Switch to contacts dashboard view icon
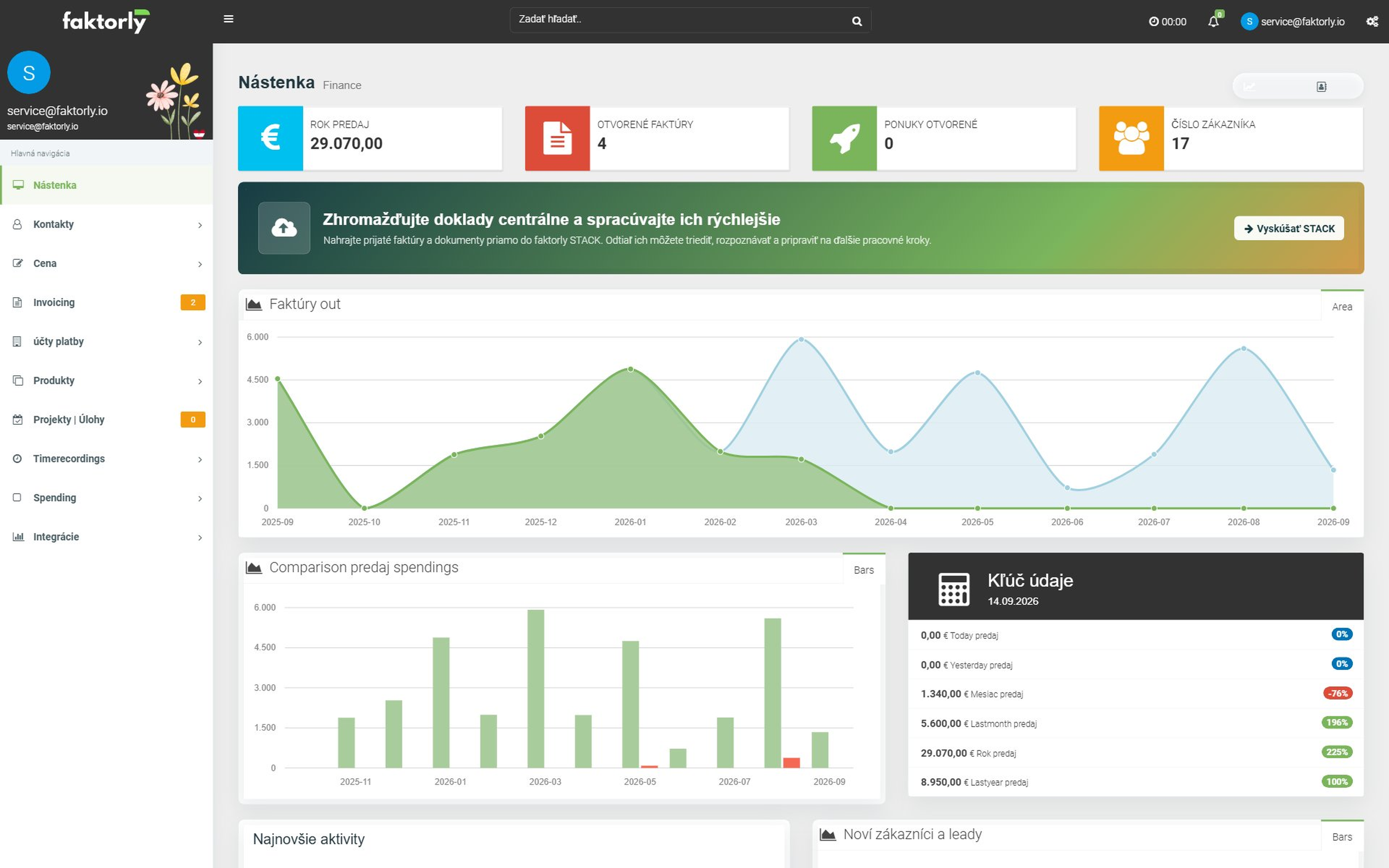1389x868 pixels. pos(1321,87)
